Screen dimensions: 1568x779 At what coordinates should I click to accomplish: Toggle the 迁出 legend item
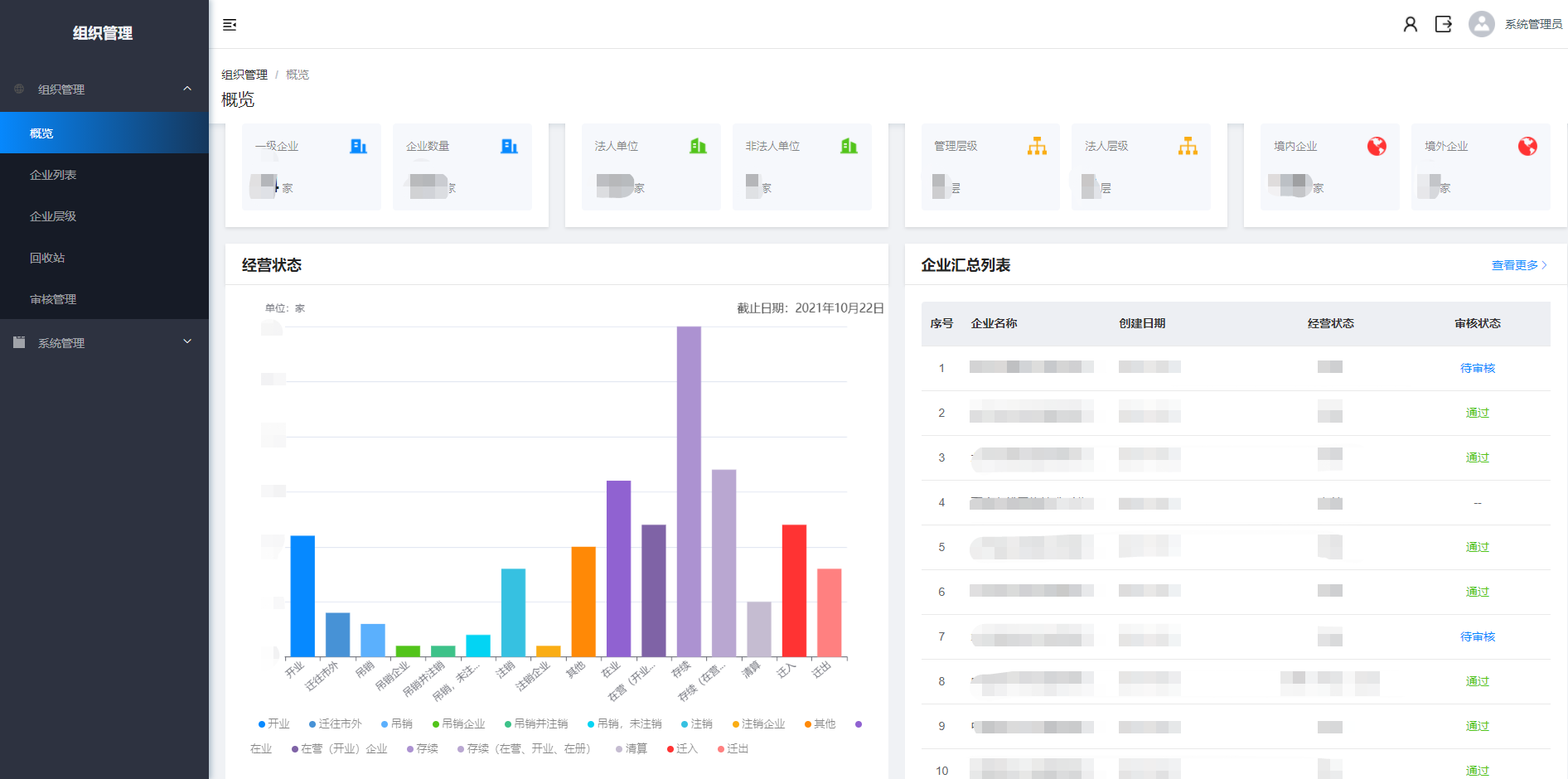733,748
